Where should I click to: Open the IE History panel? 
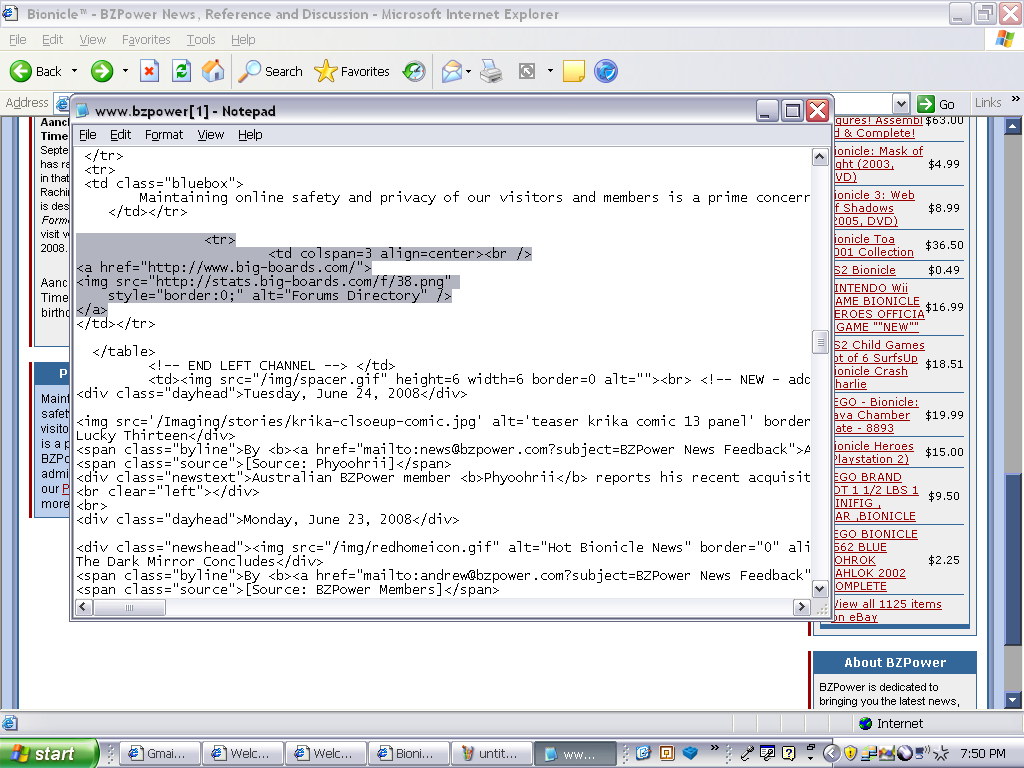(x=414, y=71)
